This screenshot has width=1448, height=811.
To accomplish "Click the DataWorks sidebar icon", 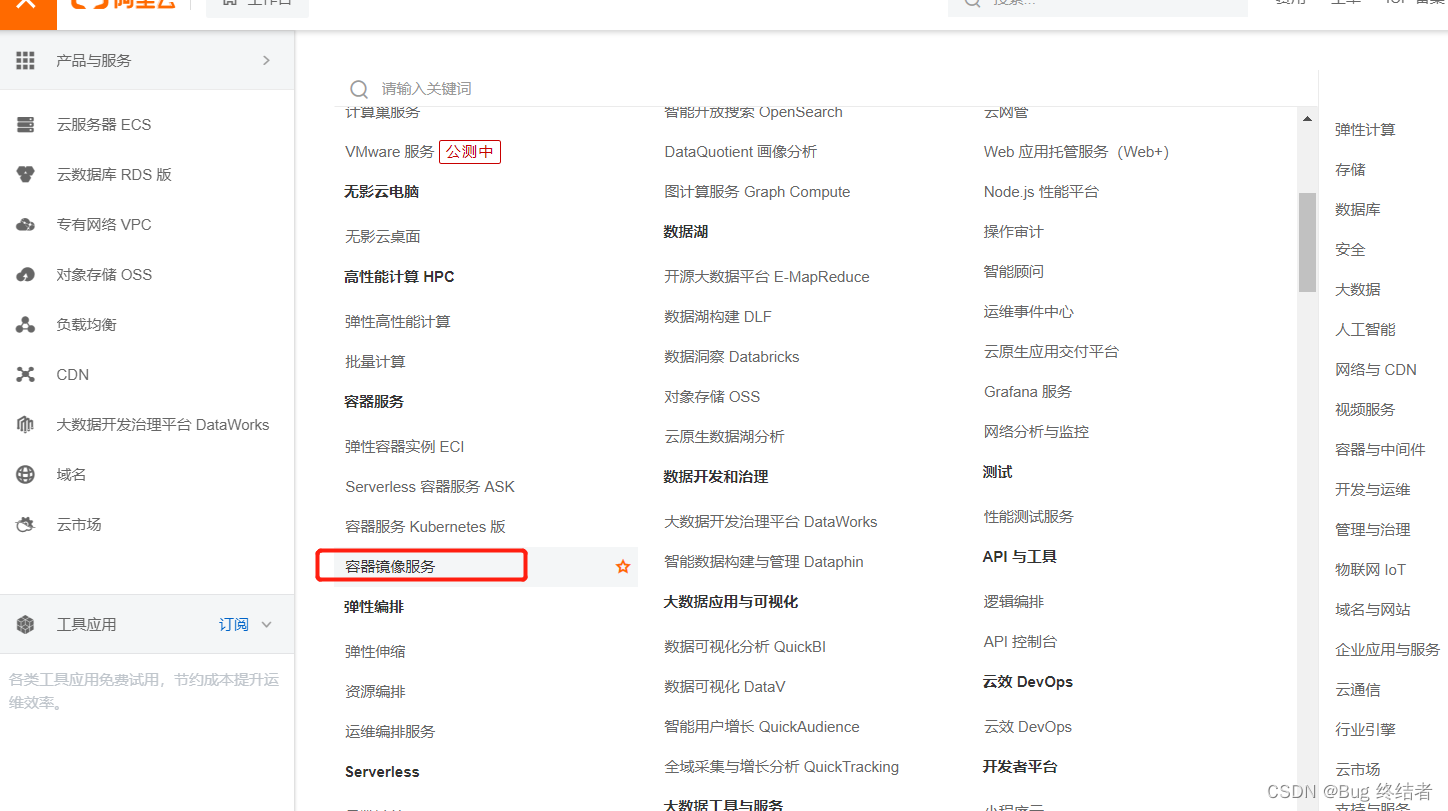I will click(x=25, y=425).
